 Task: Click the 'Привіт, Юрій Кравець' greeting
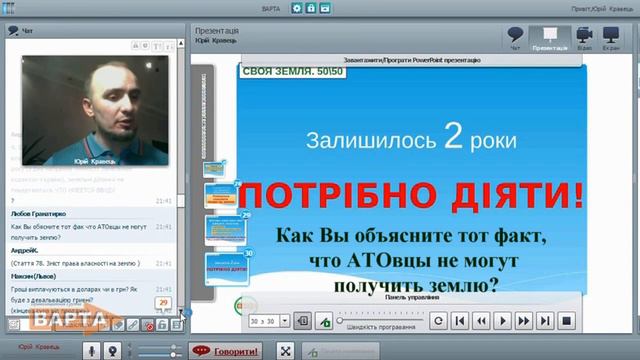click(x=602, y=9)
